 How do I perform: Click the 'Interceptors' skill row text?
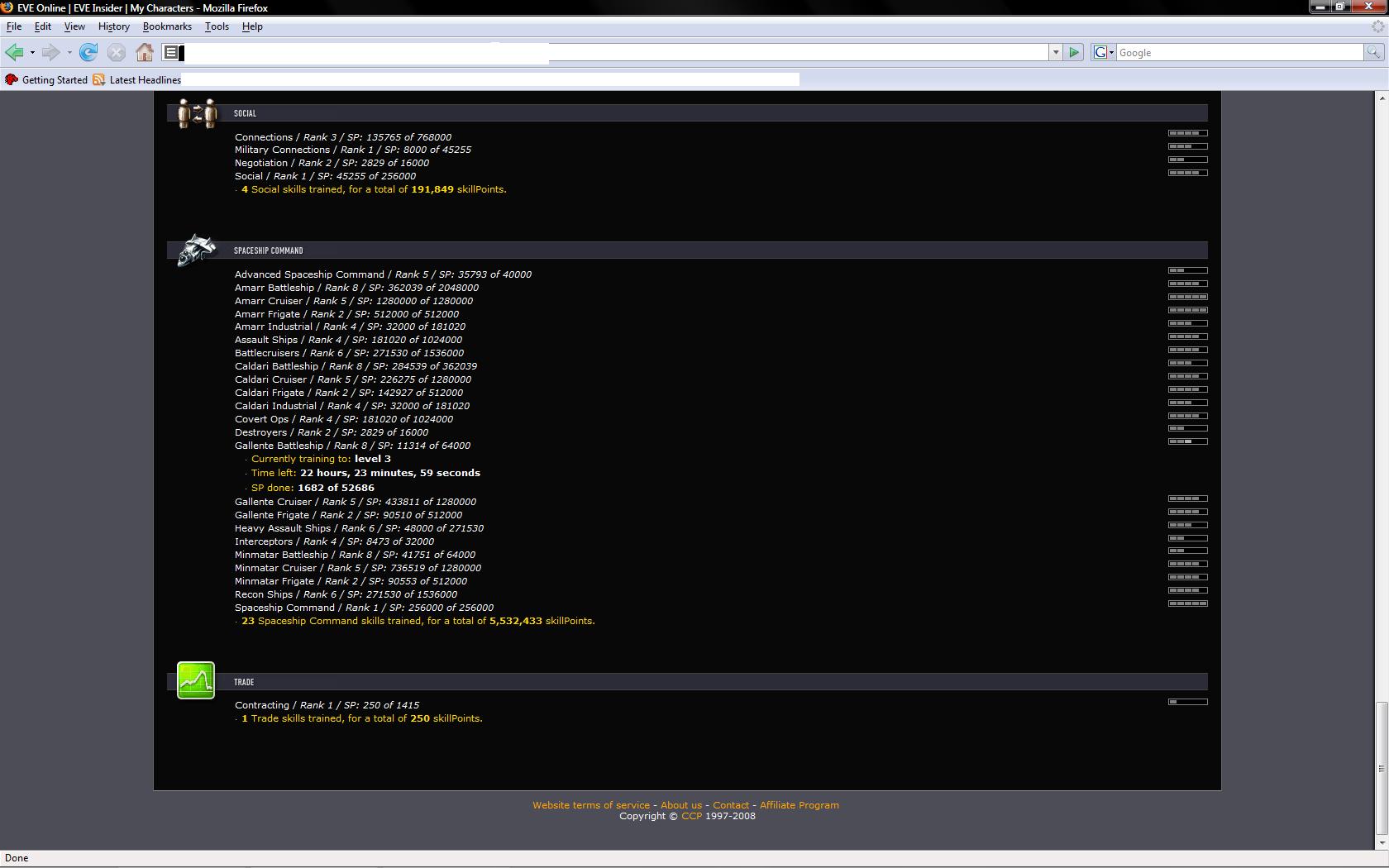point(334,541)
